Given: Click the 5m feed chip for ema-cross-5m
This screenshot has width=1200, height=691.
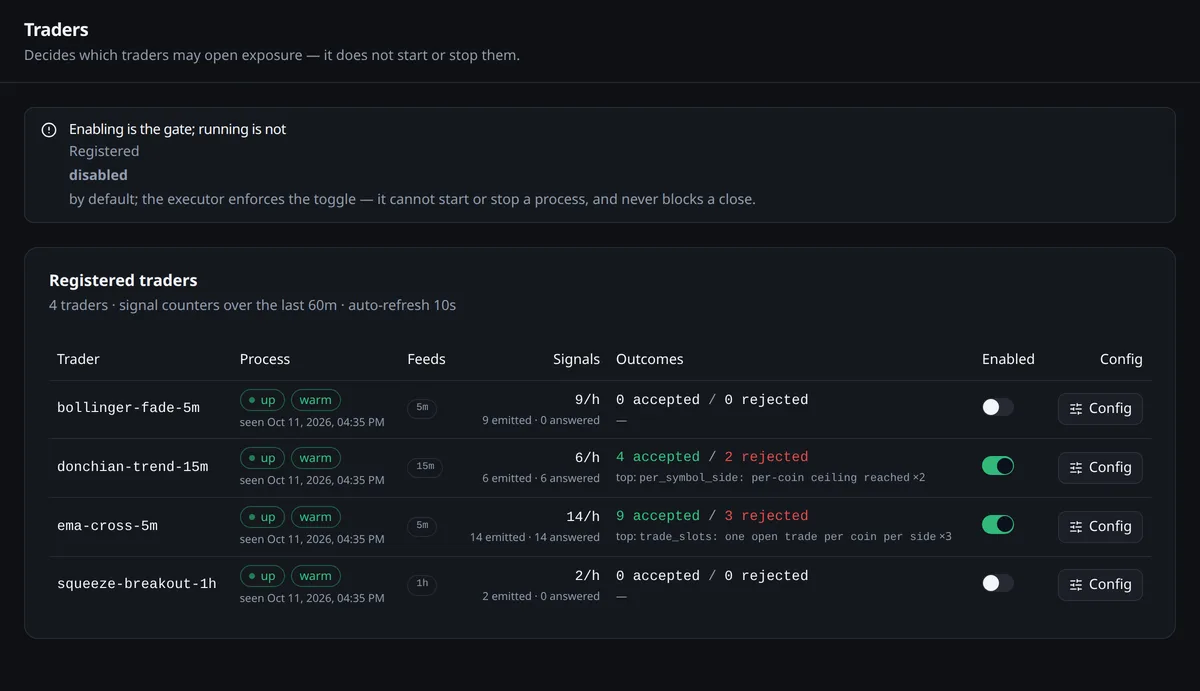Looking at the screenshot, I should 422,526.
